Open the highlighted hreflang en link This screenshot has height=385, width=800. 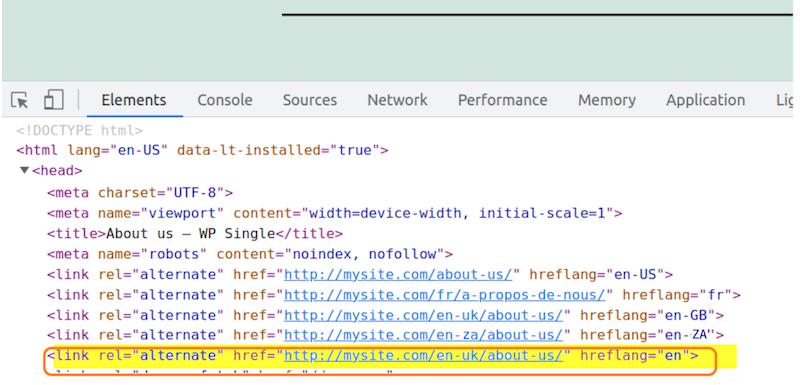(423, 355)
